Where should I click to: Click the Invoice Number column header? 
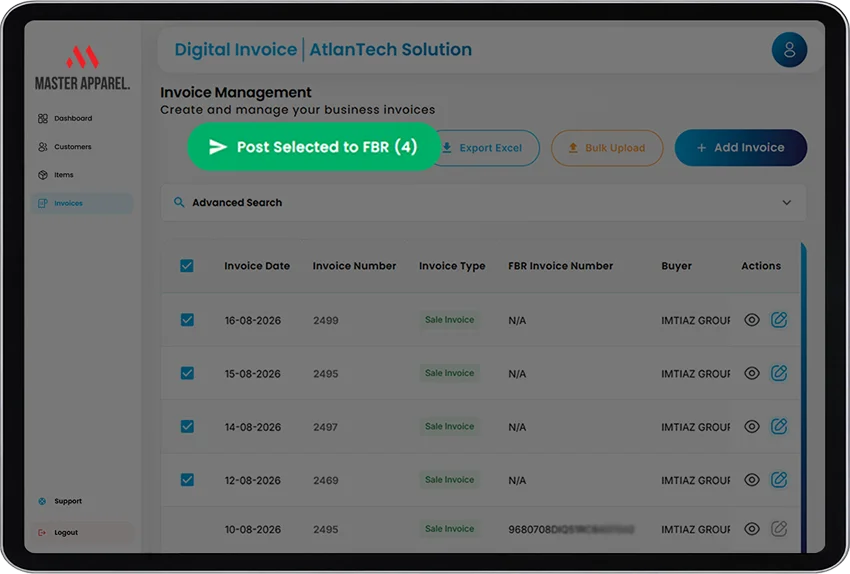(x=355, y=266)
